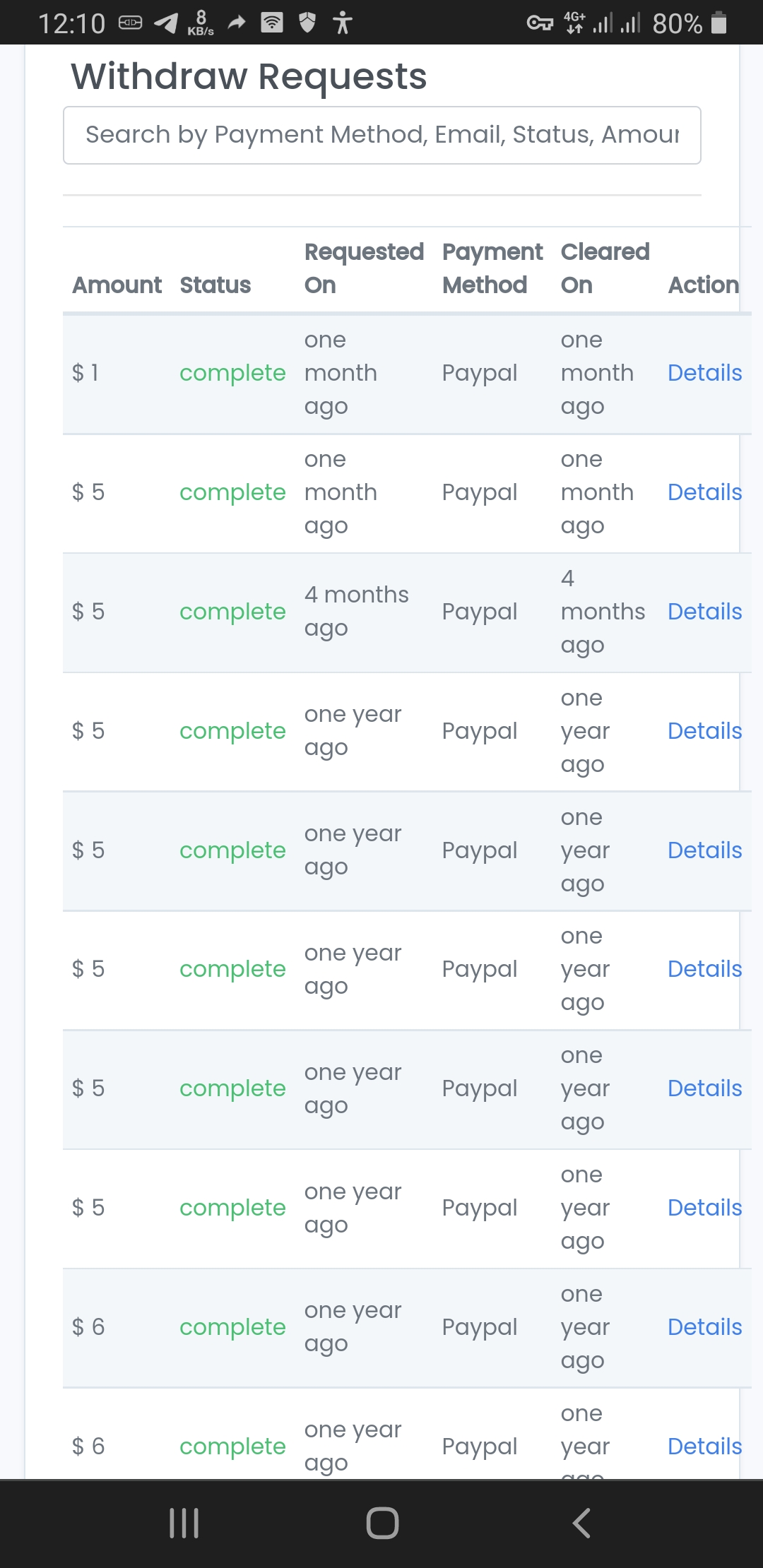Screen dimensions: 763x1568
Task: Click the Requested On column header
Action: (364, 268)
